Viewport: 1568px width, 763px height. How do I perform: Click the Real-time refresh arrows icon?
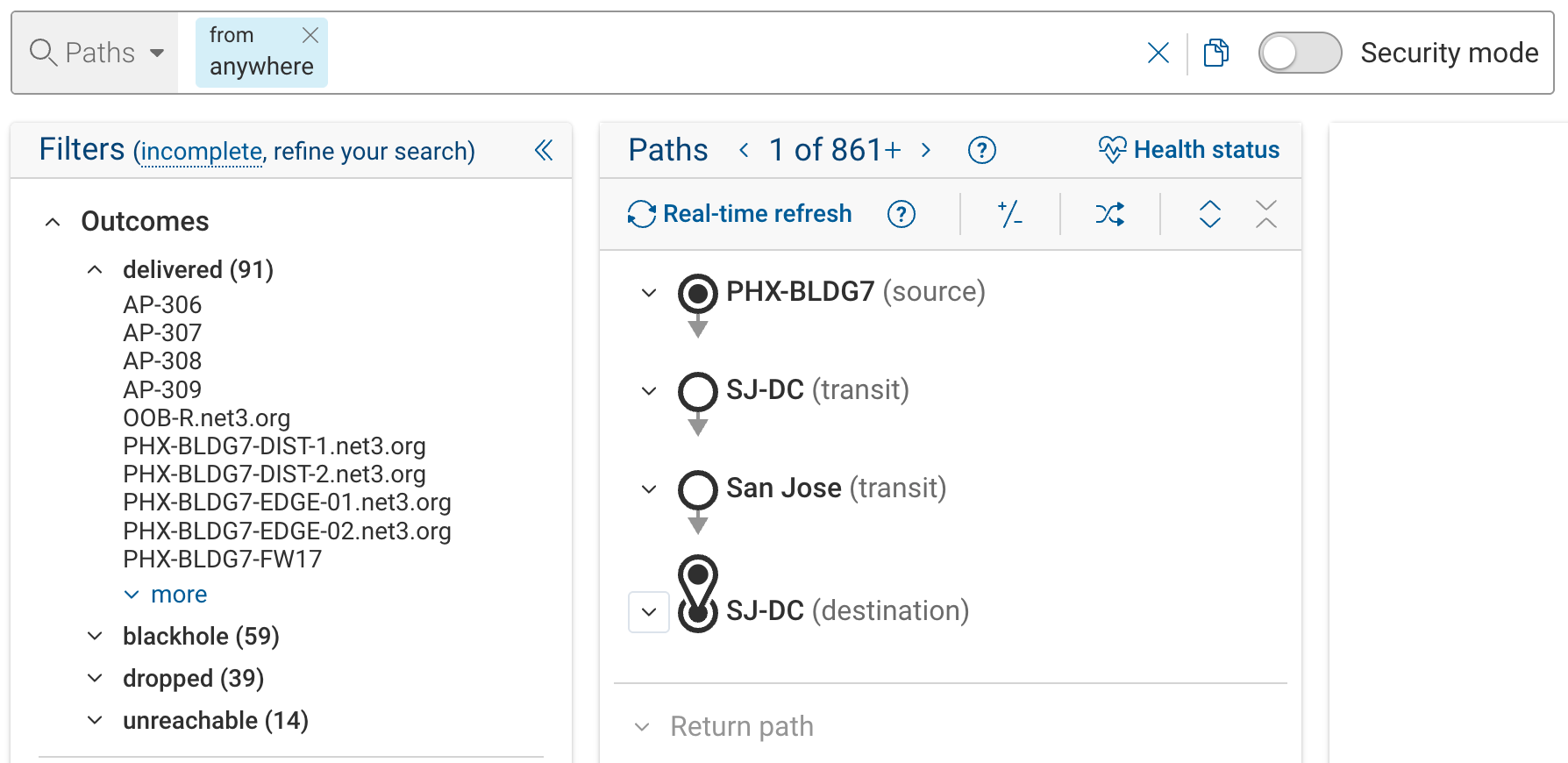(x=641, y=214)
